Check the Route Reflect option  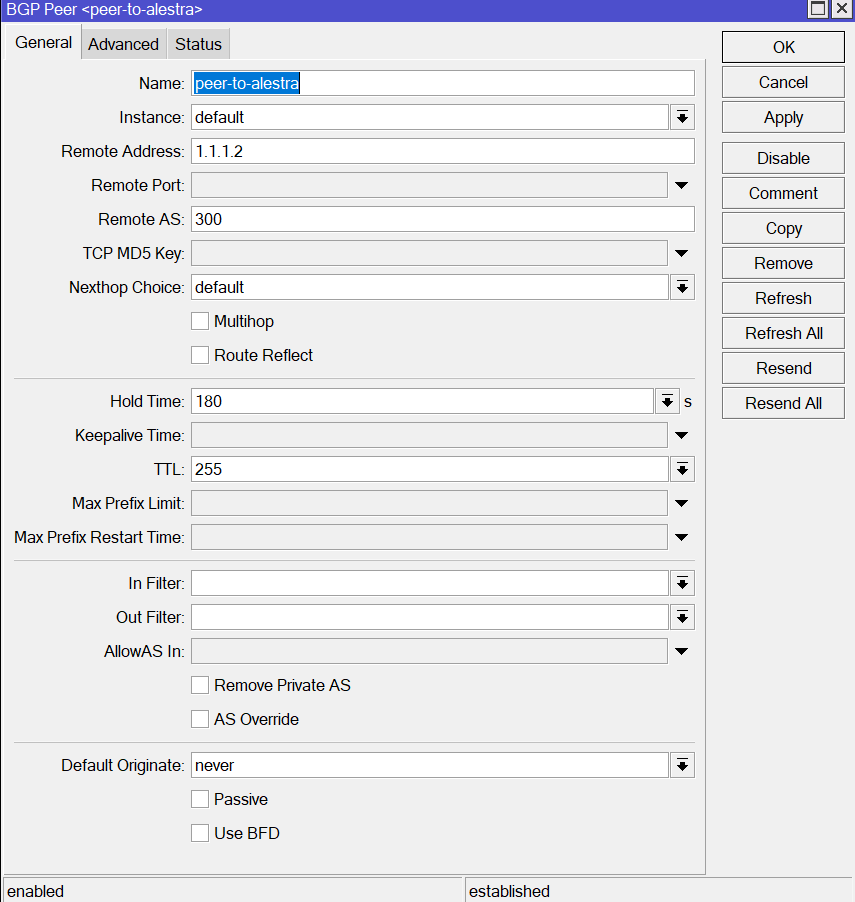(x=200, y=355)
